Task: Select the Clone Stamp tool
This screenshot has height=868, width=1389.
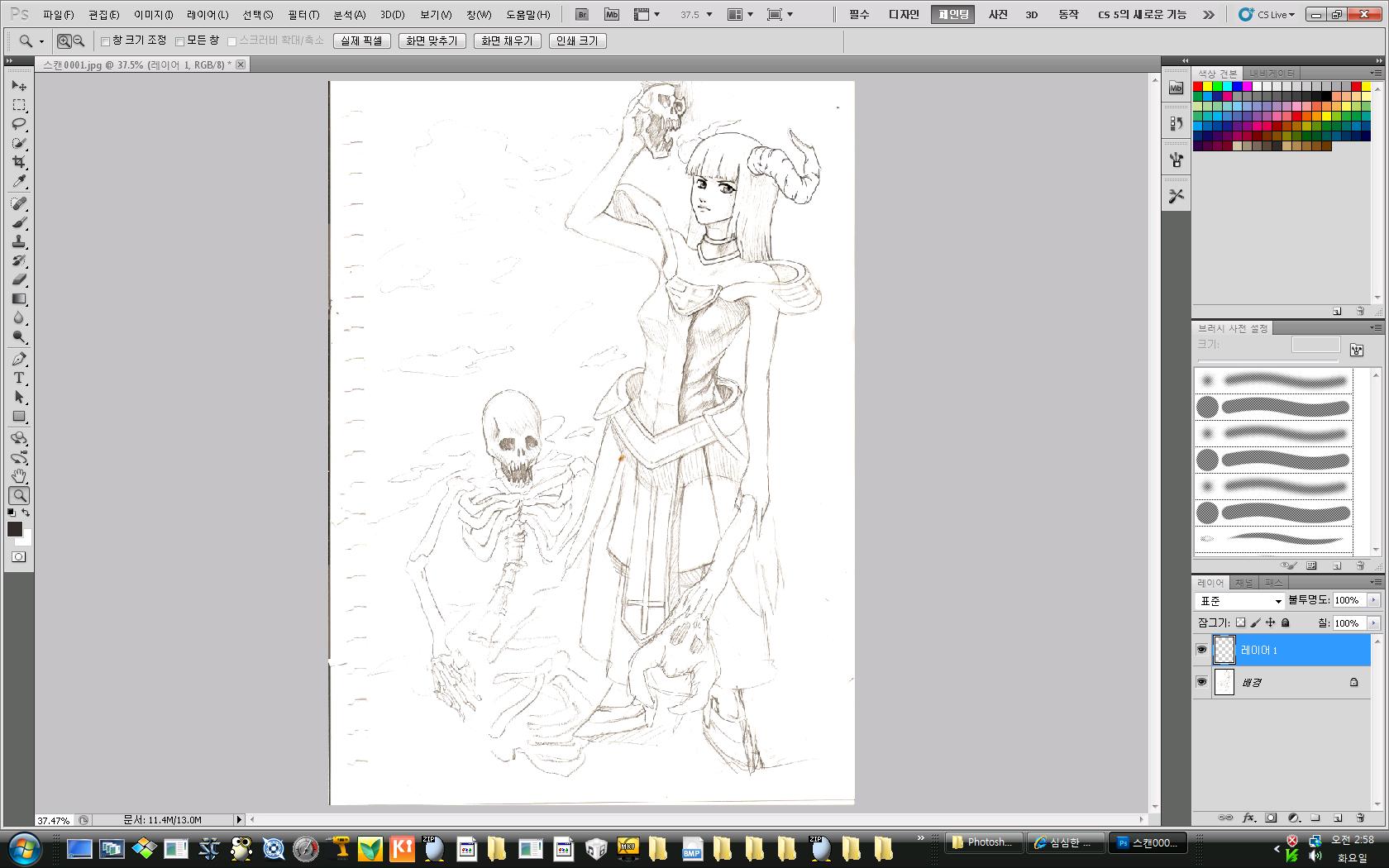Action: (19, 242)
